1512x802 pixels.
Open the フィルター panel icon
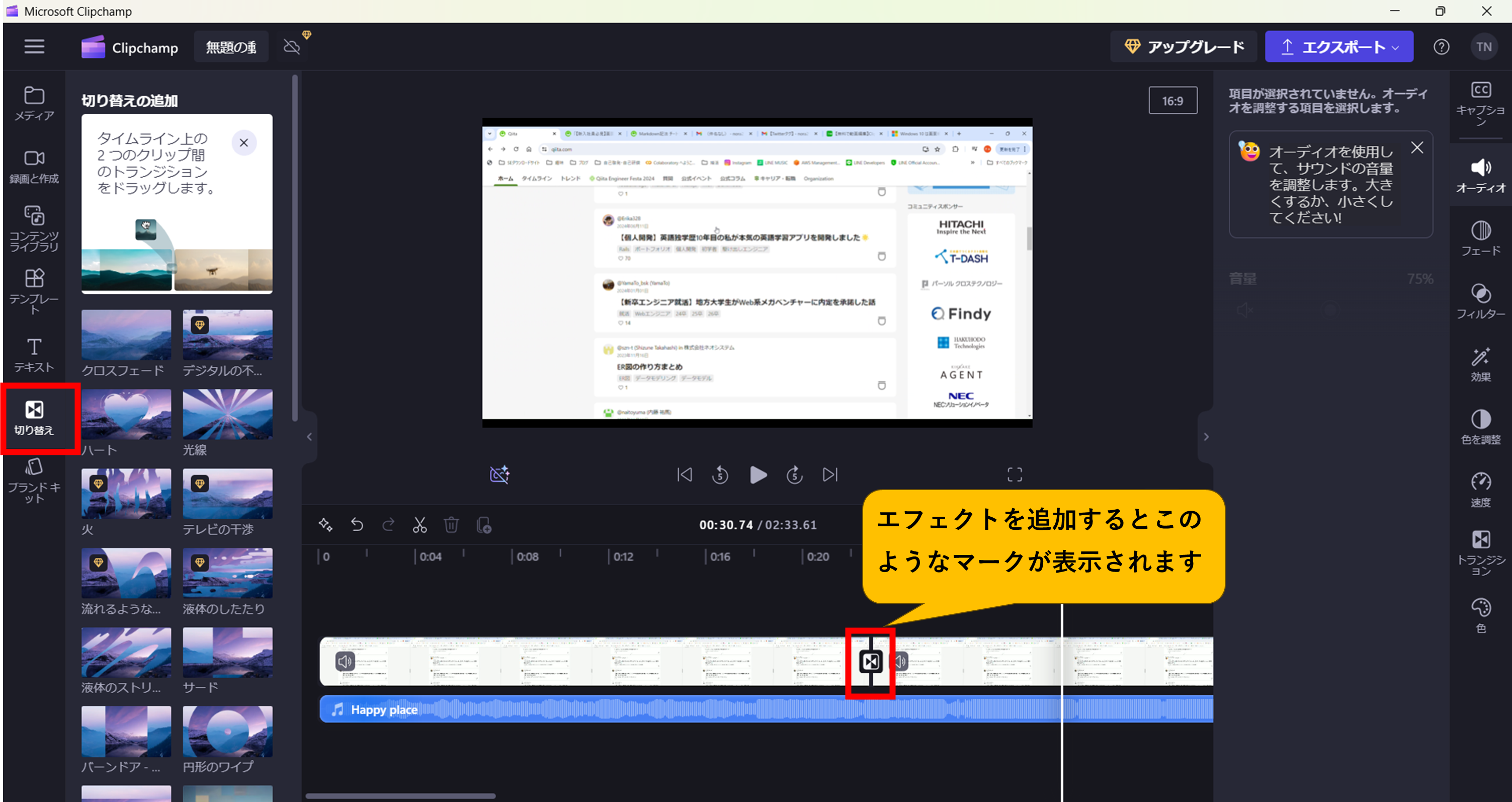point(1480,301)
